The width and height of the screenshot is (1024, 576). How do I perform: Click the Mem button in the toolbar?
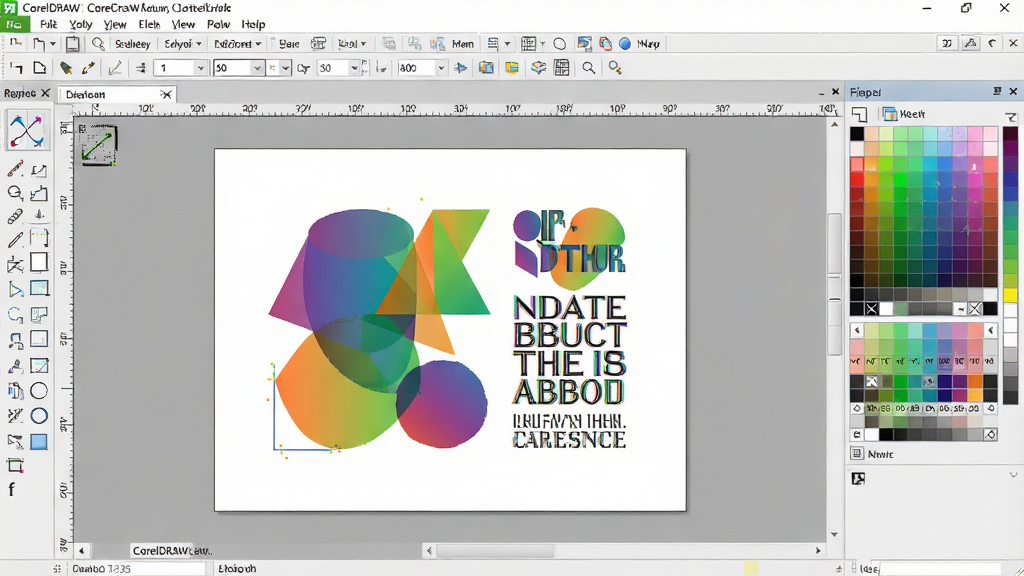[x=462, y=44]
